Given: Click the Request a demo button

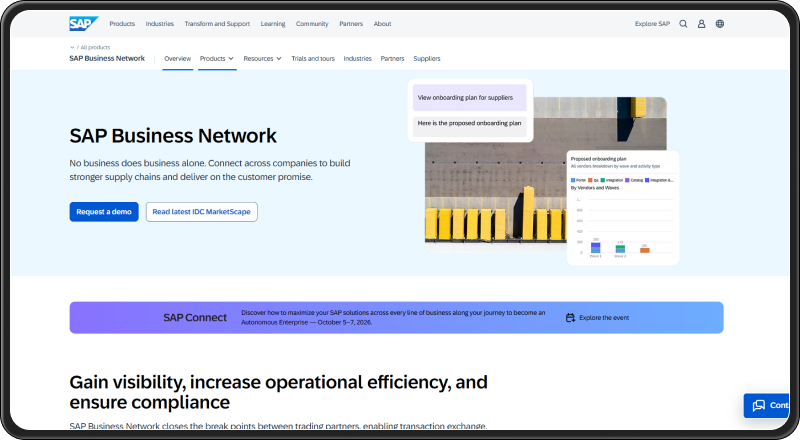Looking at the screenshot, I should coord(104,212).
